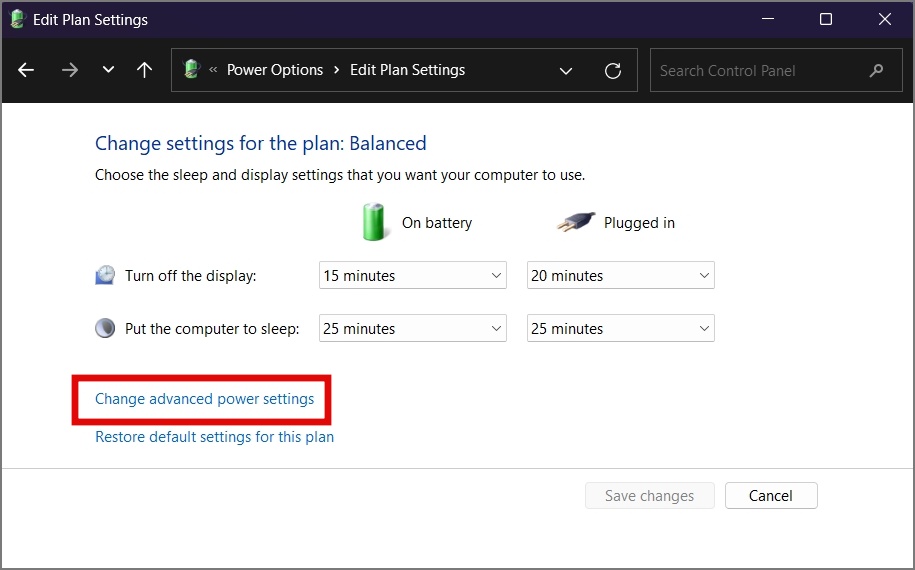Click the Edit Plan Settings breadcrumb

click(x=407, y=70)
